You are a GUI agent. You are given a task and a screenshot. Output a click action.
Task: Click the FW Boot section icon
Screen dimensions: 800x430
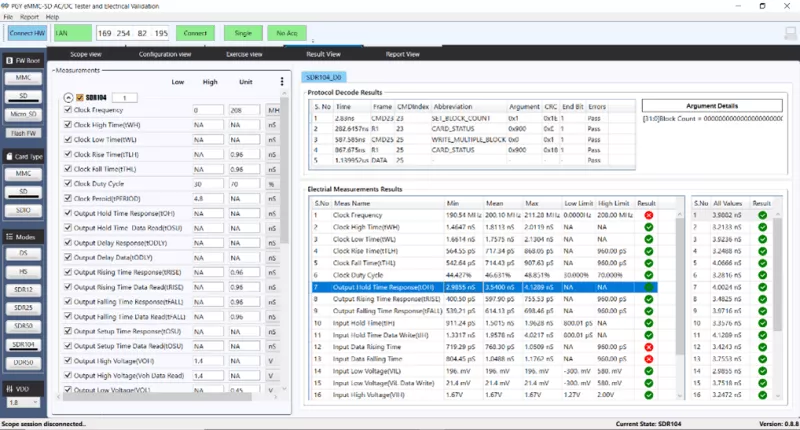[x=11, y=61]
